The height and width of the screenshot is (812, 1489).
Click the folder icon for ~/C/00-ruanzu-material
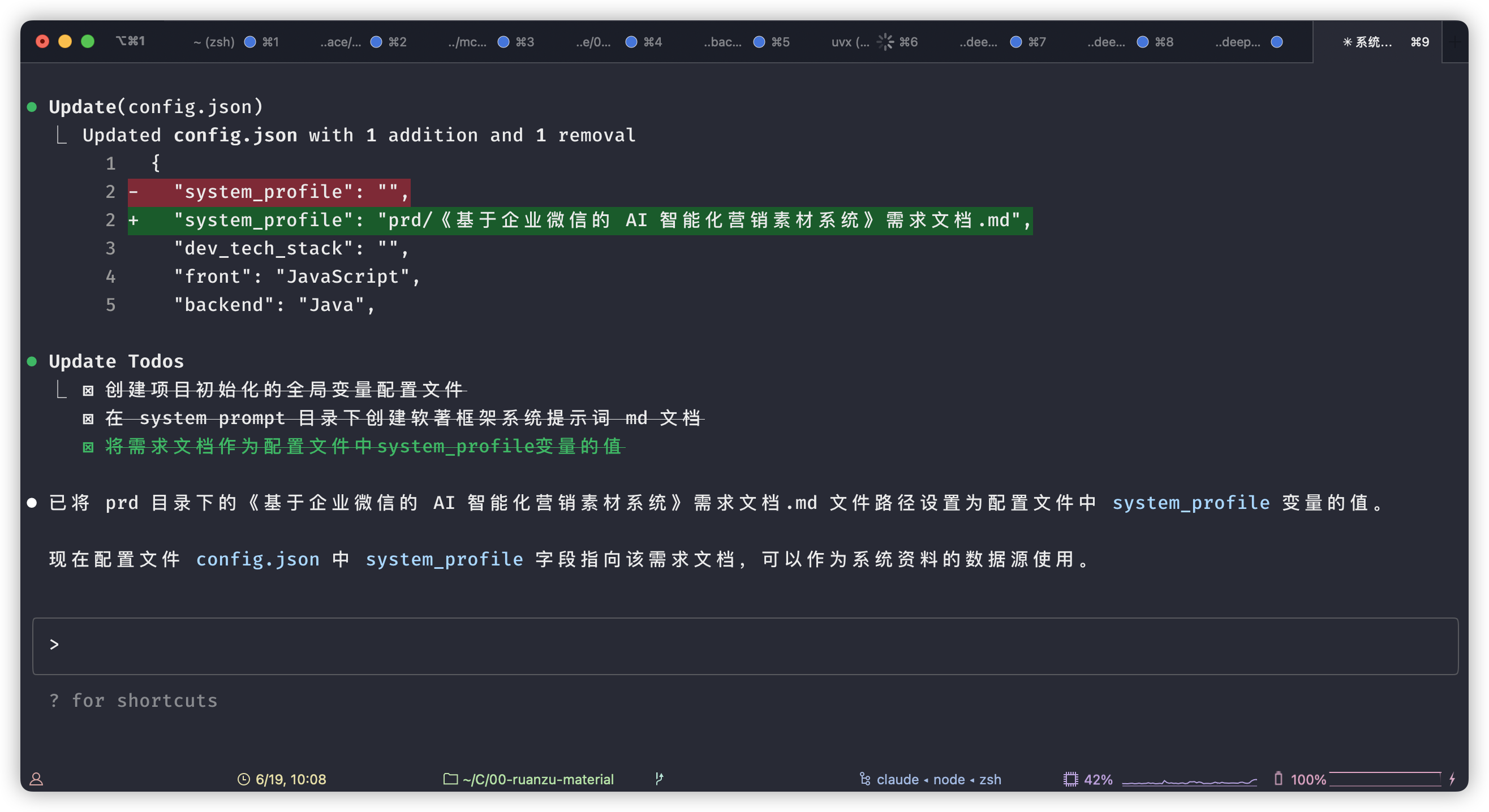point(450,779)
